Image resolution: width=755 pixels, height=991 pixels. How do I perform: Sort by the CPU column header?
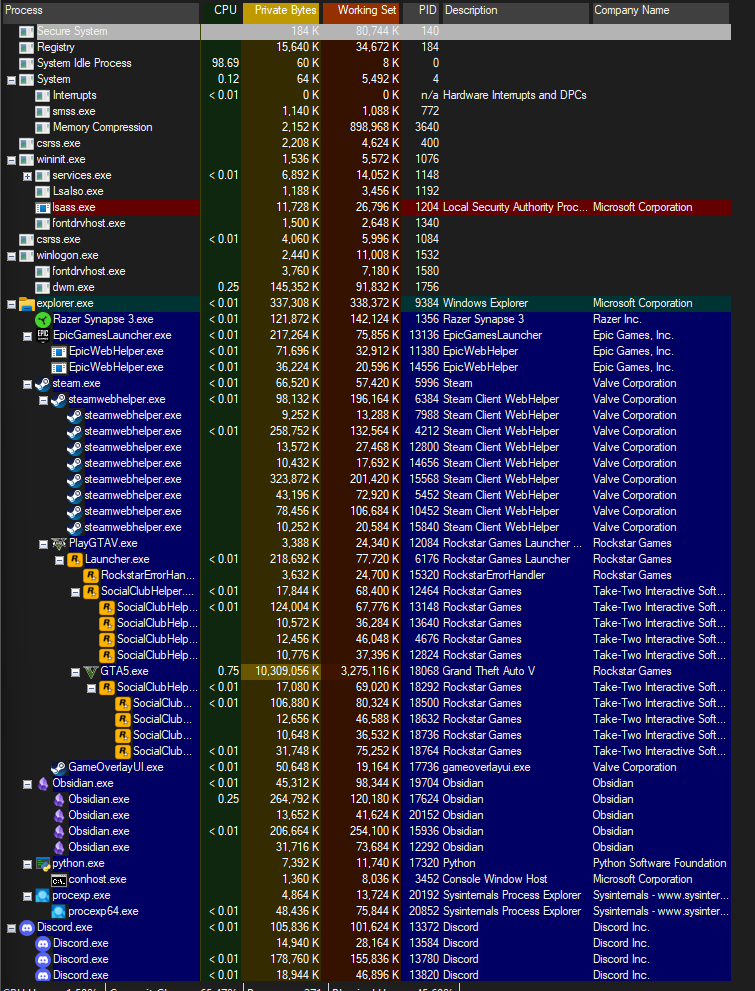[x=221, y=11]
